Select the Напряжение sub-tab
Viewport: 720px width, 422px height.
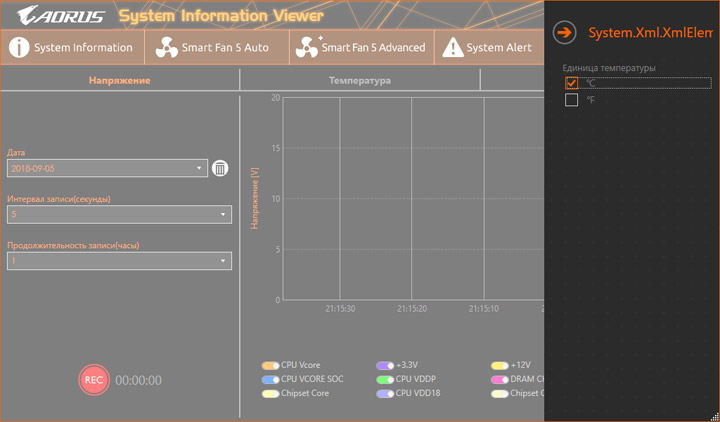119,80
